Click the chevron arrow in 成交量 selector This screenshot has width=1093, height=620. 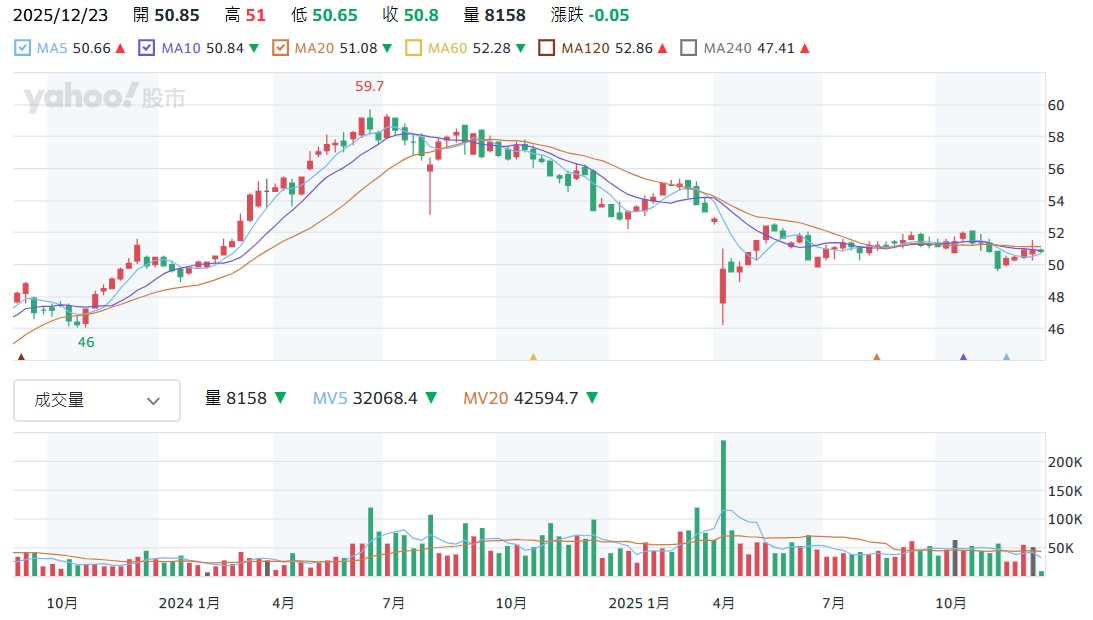153,401
